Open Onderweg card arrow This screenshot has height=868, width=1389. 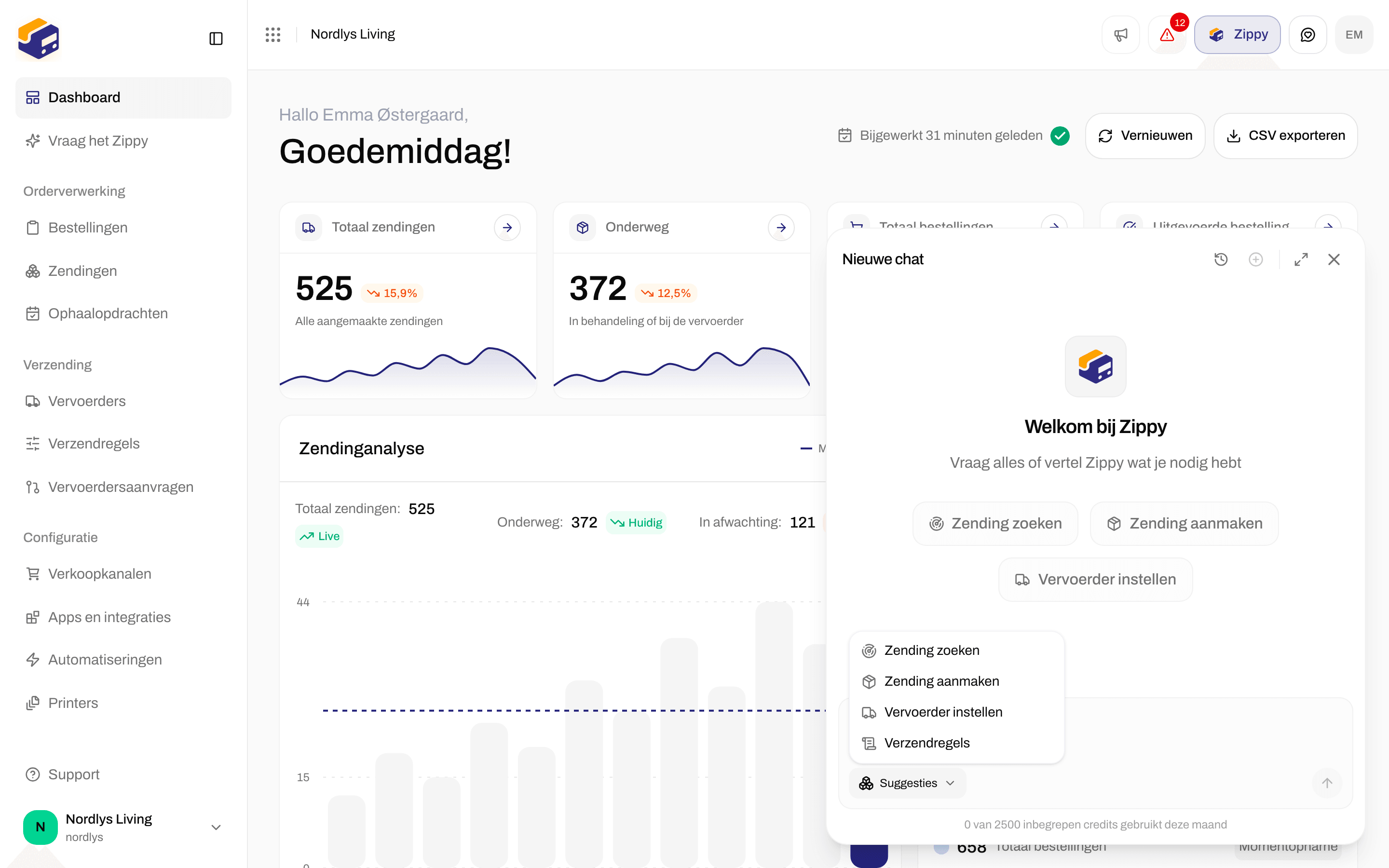[x=781, y=228]
